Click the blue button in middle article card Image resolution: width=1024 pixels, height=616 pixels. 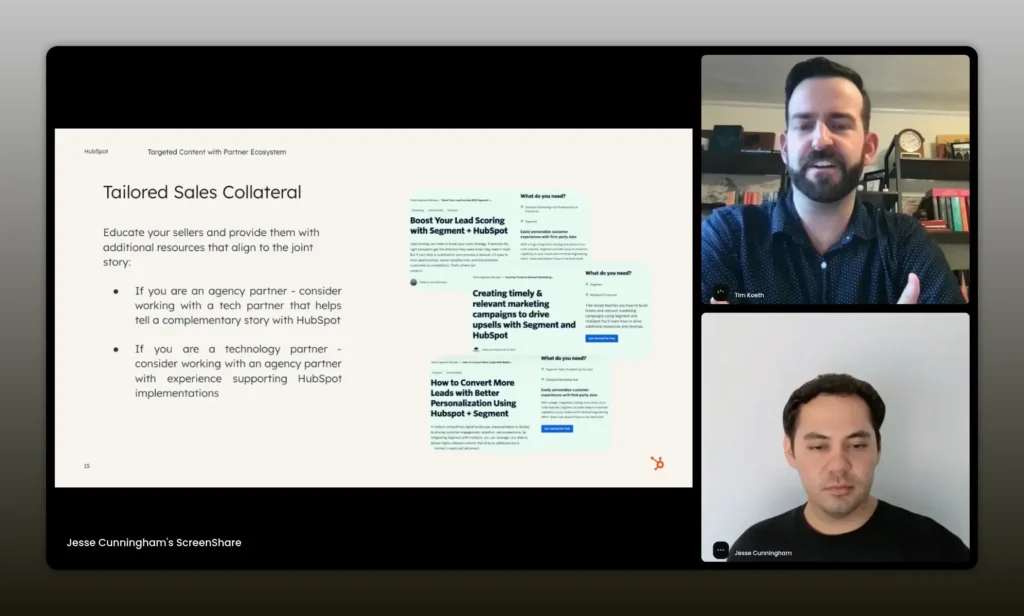click(x=601, y=338)
